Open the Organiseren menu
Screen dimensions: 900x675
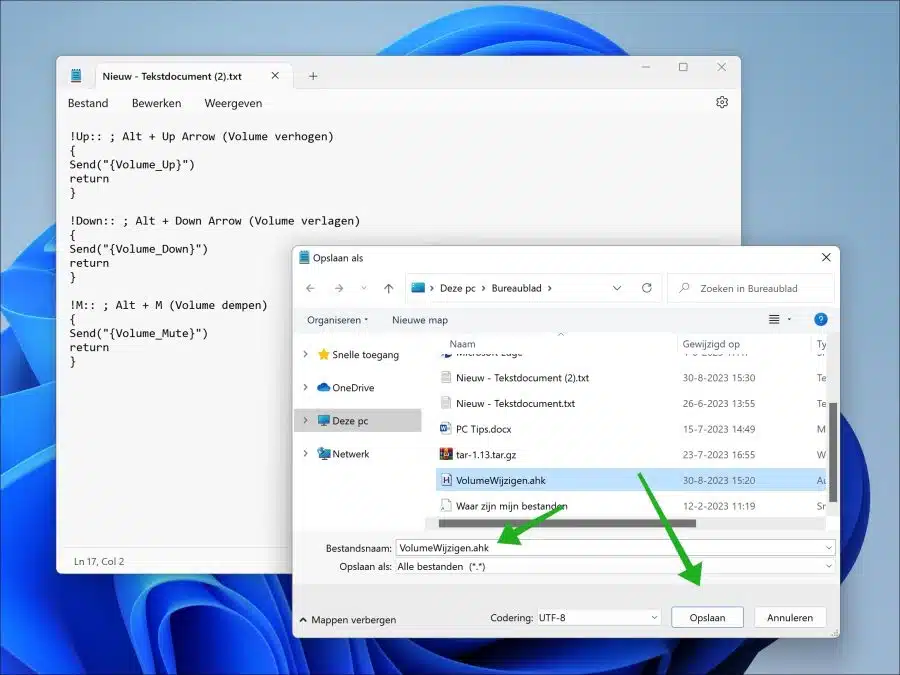[x=337, y=320]
